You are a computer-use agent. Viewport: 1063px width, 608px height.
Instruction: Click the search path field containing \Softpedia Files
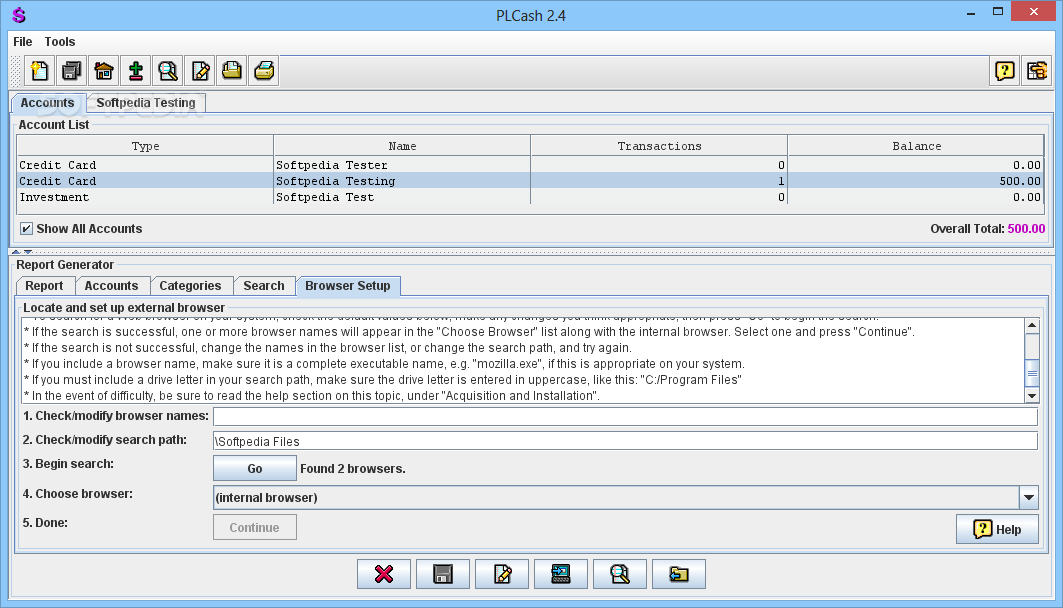tap(625, 441)
